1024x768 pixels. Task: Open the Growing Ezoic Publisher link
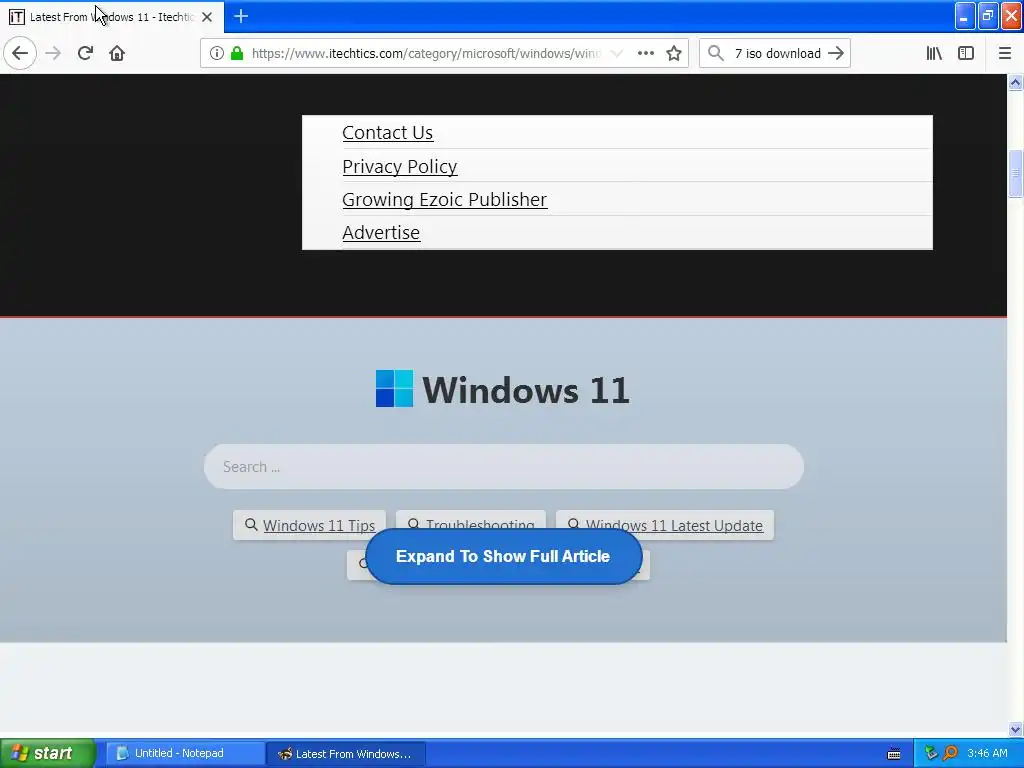[x=444, y=199]
